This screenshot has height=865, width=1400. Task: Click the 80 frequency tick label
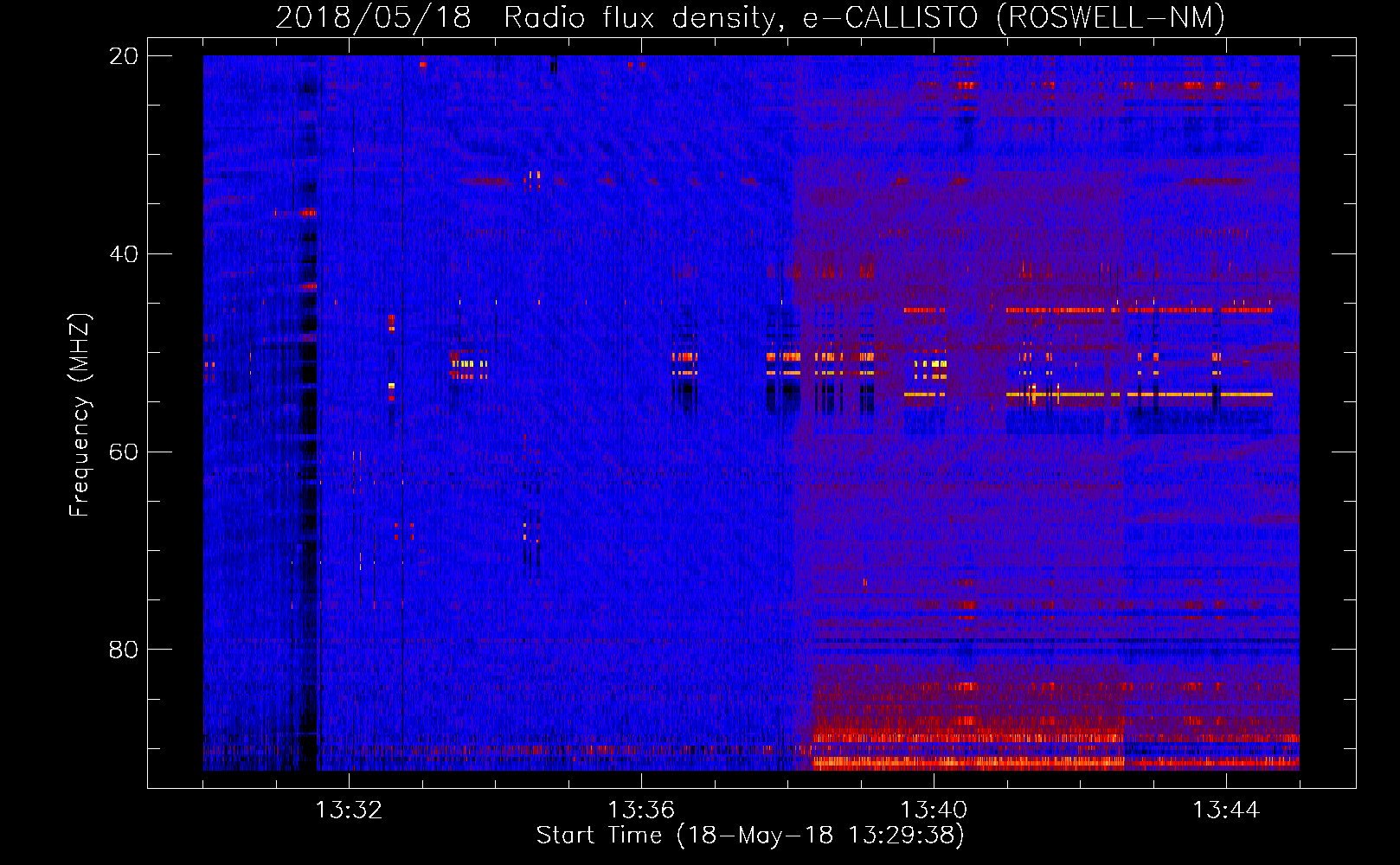tap(123, 650)
